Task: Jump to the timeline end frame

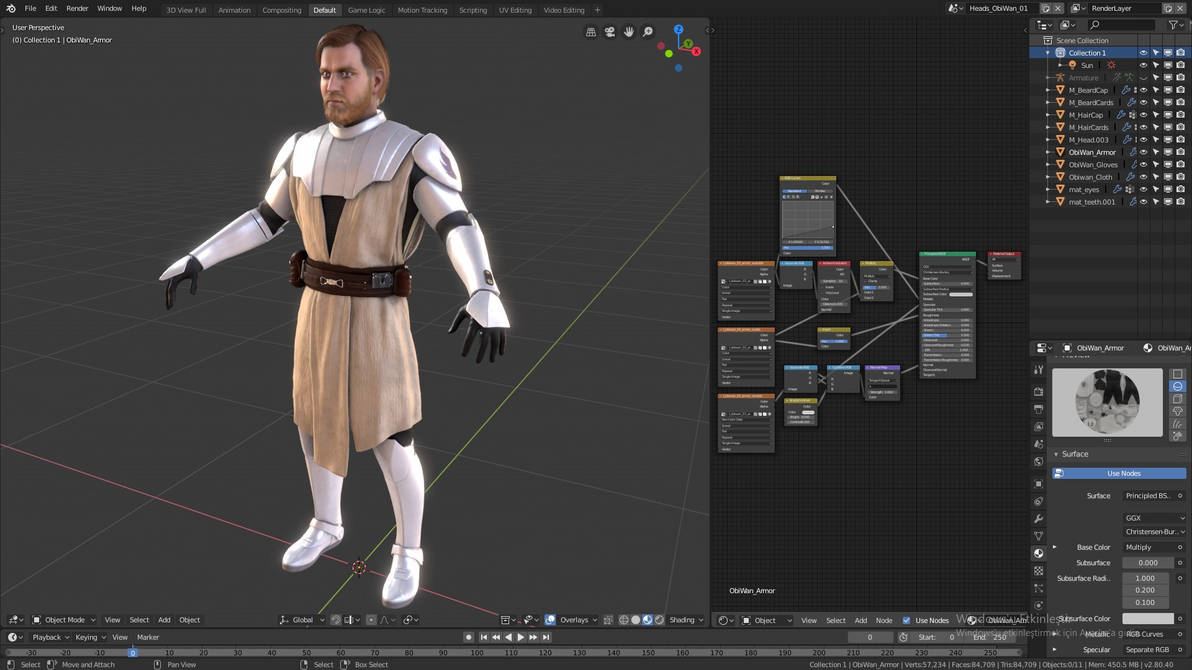Action: (546, 637)
